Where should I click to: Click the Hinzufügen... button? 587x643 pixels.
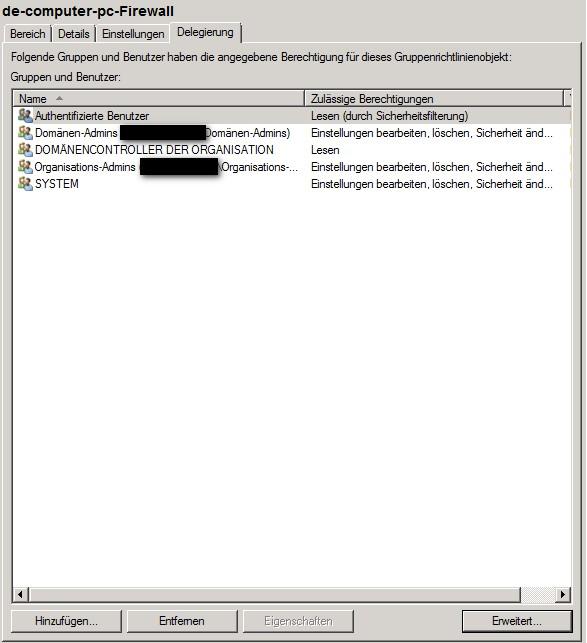click(66, 621)
